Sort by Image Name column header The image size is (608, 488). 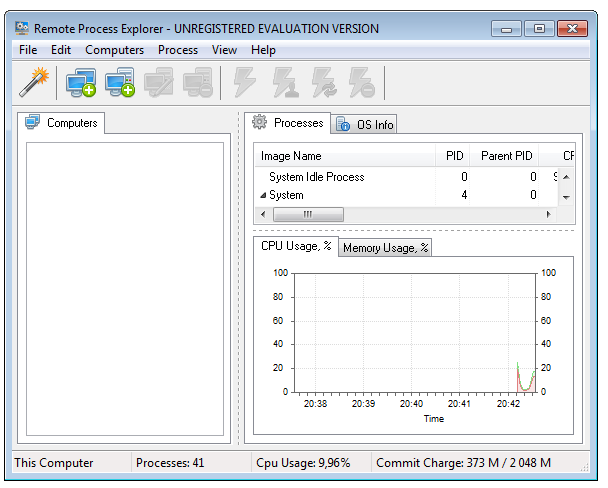(x=345, y=156)
